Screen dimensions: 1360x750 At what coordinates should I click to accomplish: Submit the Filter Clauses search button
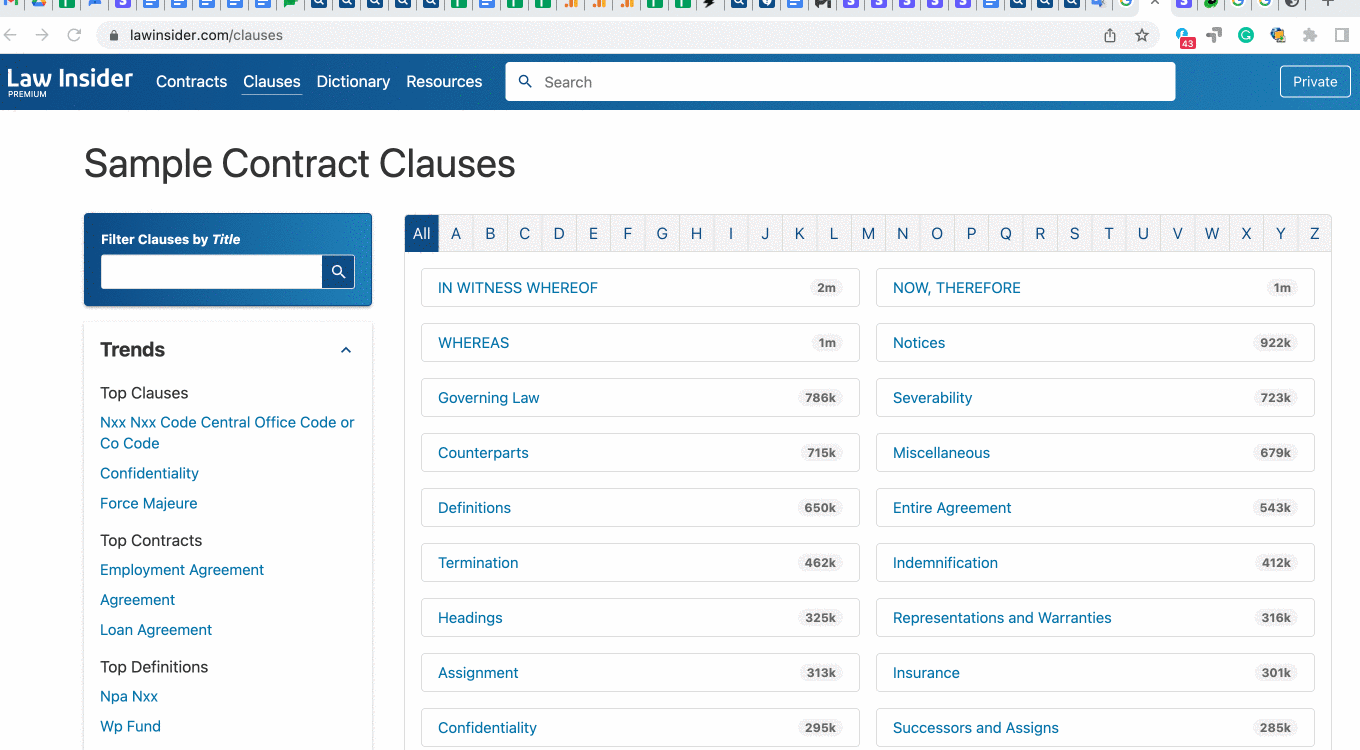(x=338, y=271)
